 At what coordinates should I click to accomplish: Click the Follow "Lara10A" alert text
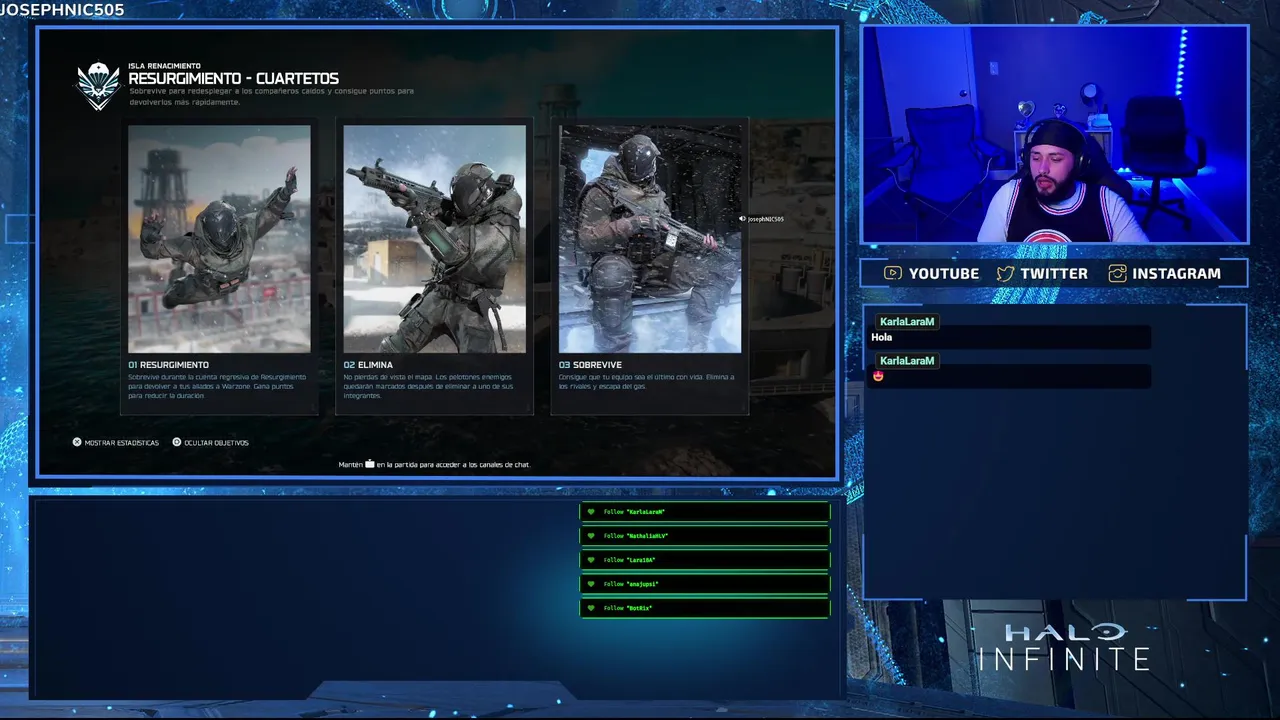(630, 560)
